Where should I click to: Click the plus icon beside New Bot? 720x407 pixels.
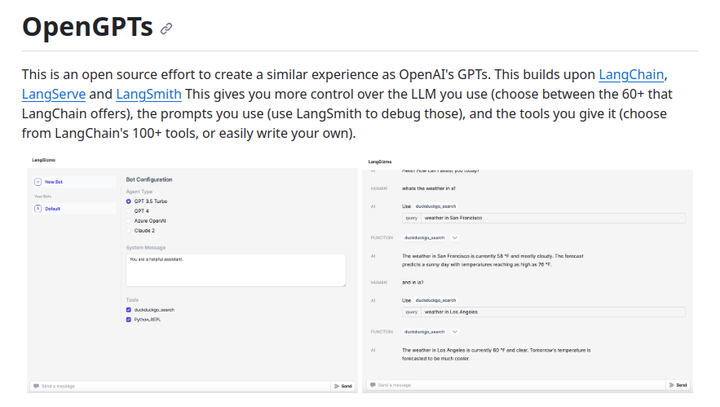(38, 182)
